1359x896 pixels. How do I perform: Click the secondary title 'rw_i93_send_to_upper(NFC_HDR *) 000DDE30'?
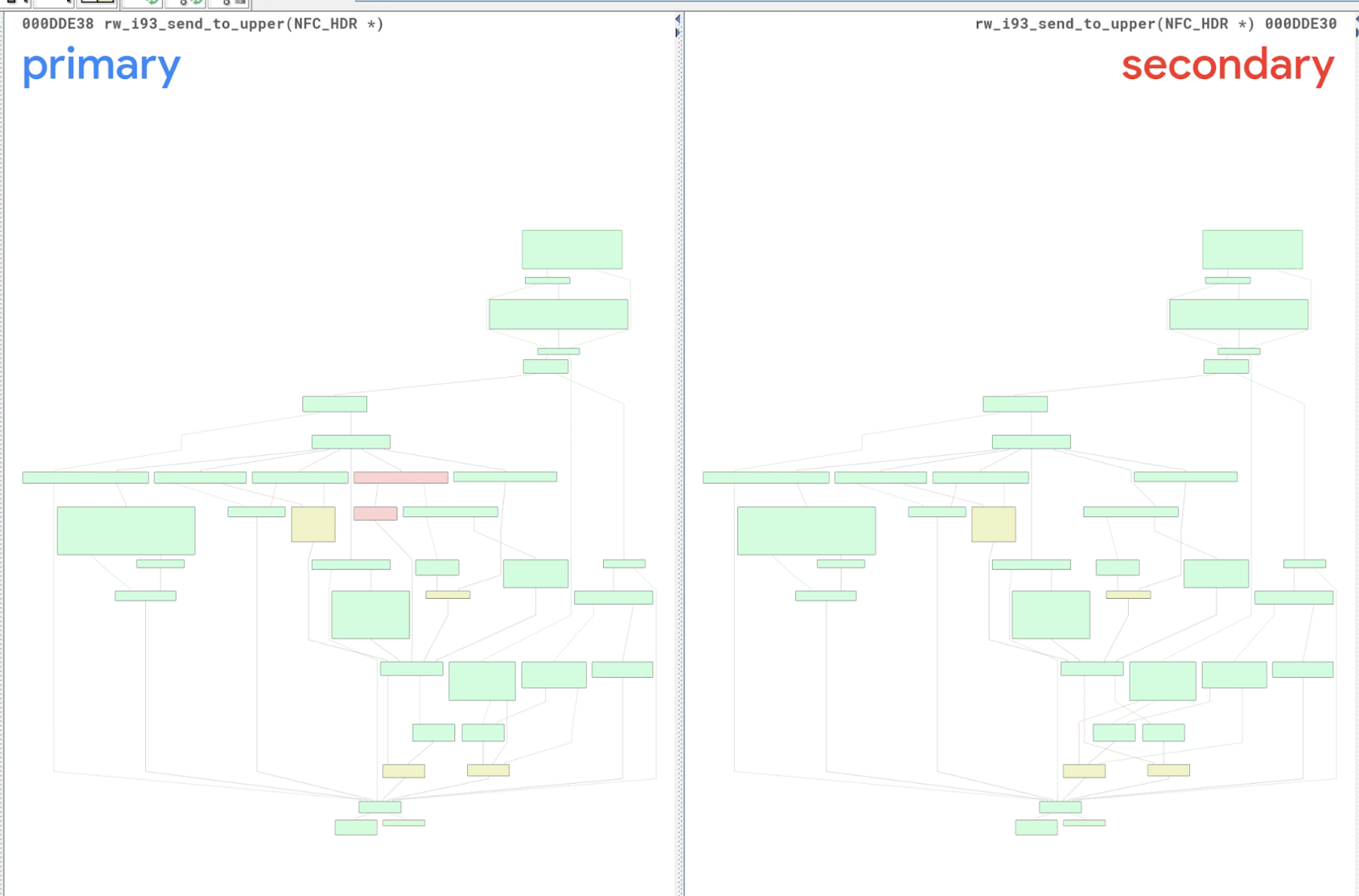[1155, 24]
